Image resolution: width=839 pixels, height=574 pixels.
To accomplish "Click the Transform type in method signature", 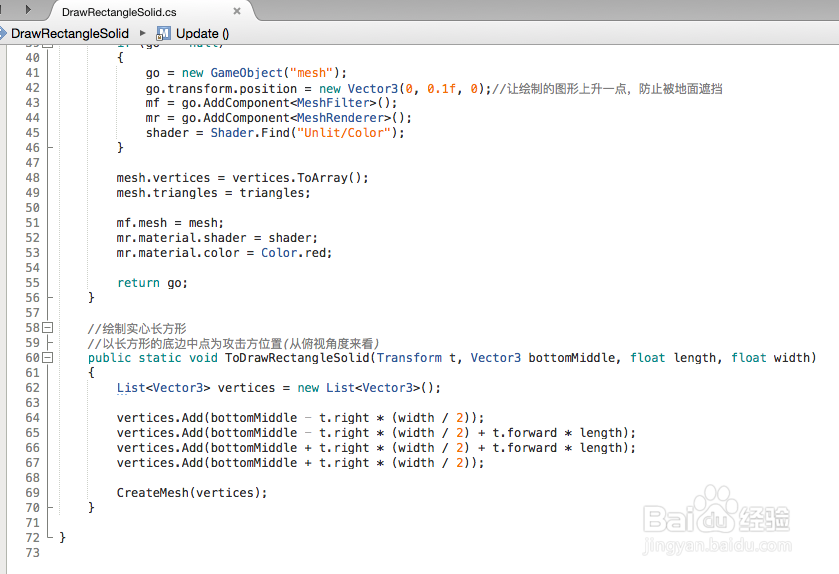I will click(x=409, y=358).
